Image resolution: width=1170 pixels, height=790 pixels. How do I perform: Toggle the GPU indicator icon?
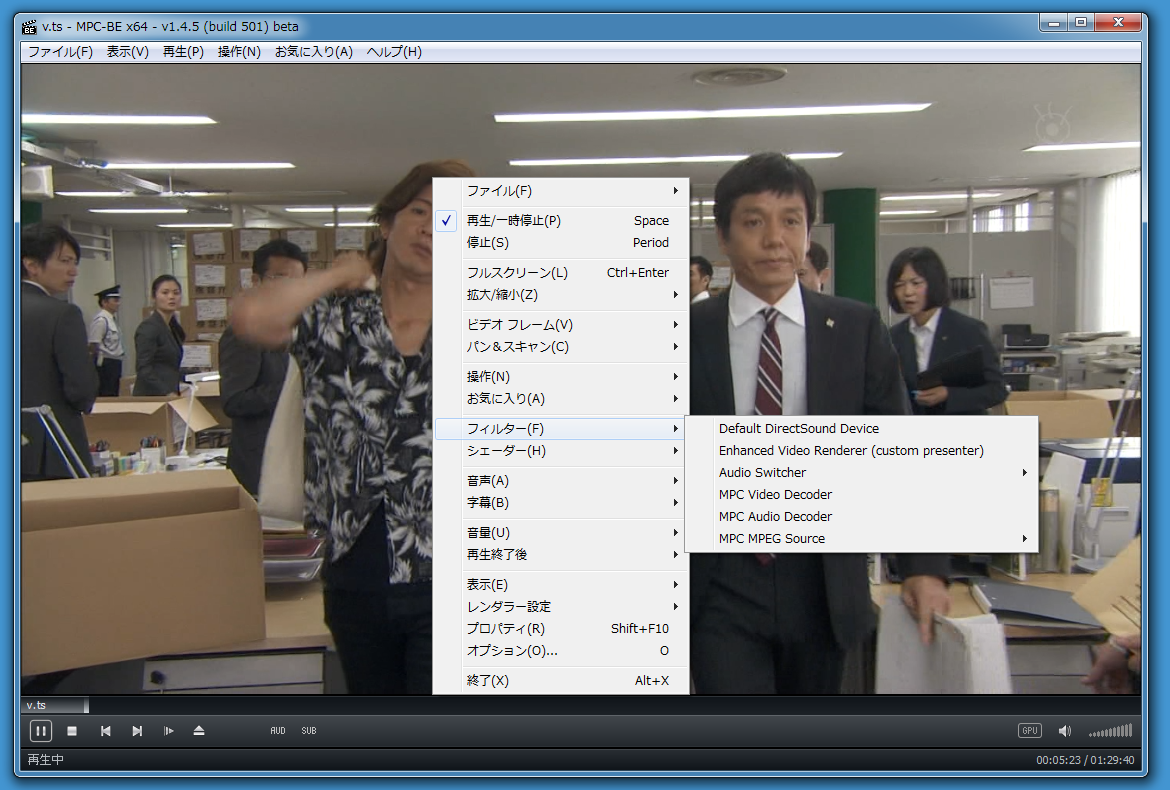coord(1030,731)
